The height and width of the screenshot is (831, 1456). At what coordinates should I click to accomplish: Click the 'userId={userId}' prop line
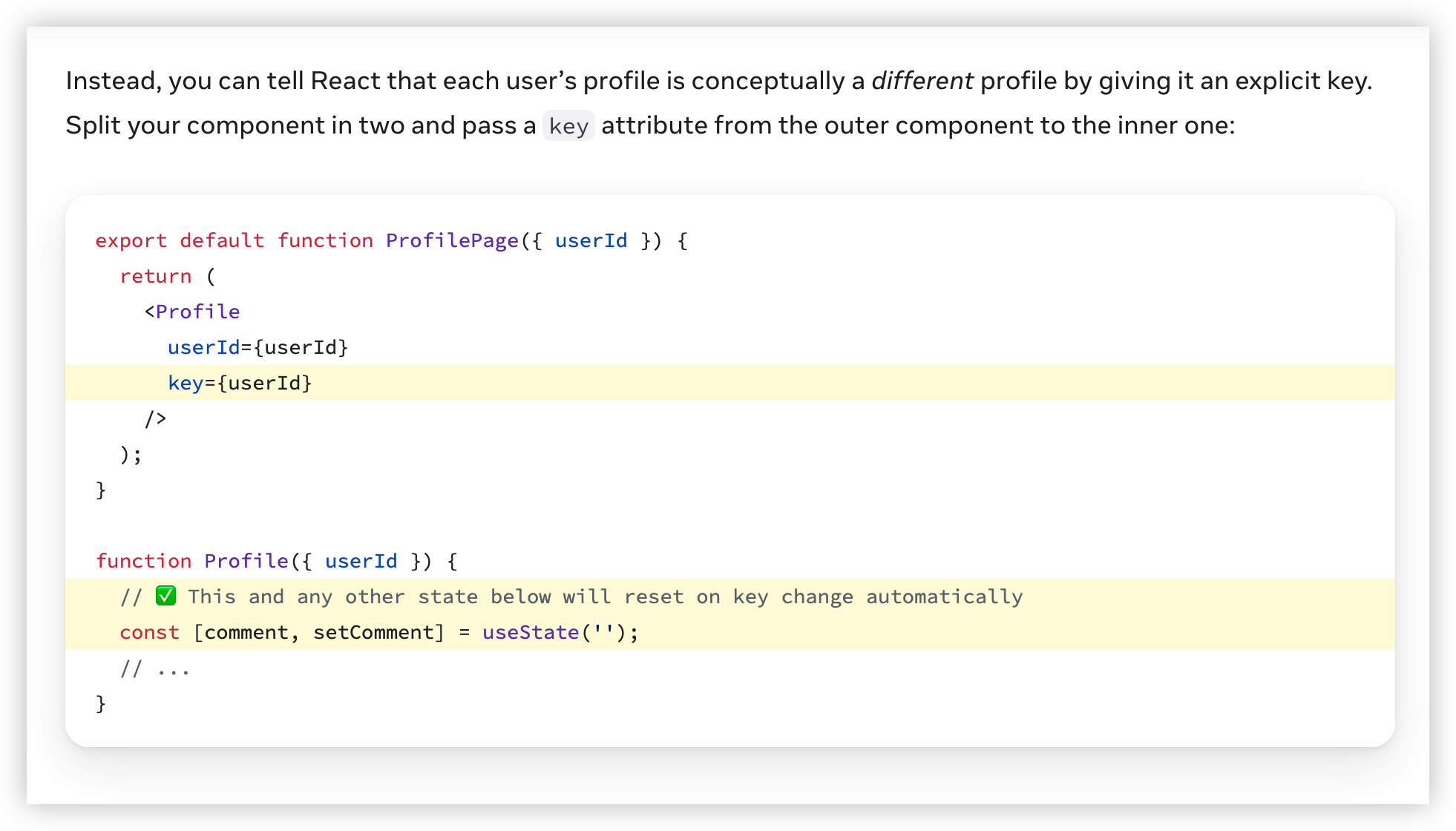coord(258,347)
